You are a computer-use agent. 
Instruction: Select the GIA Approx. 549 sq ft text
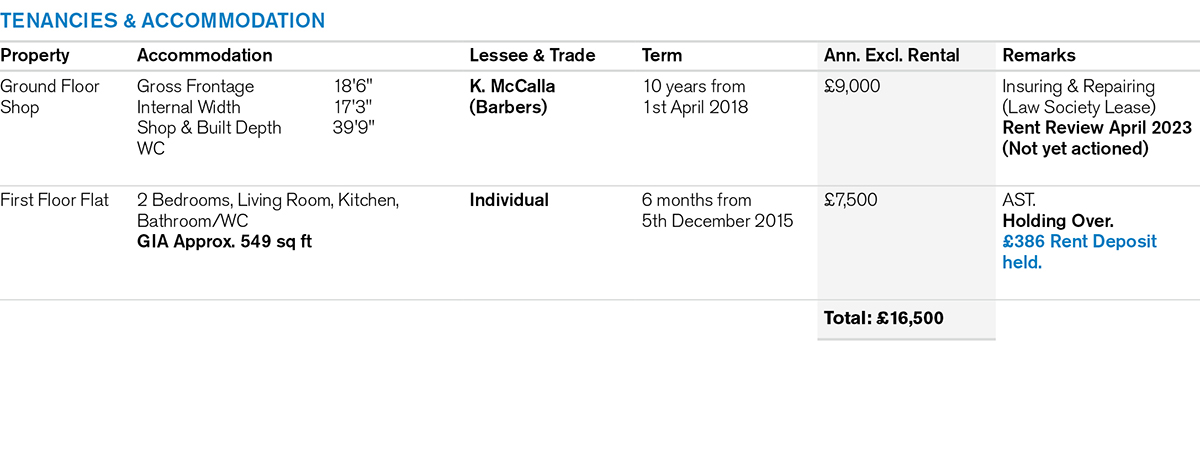(x=224, y=241)
